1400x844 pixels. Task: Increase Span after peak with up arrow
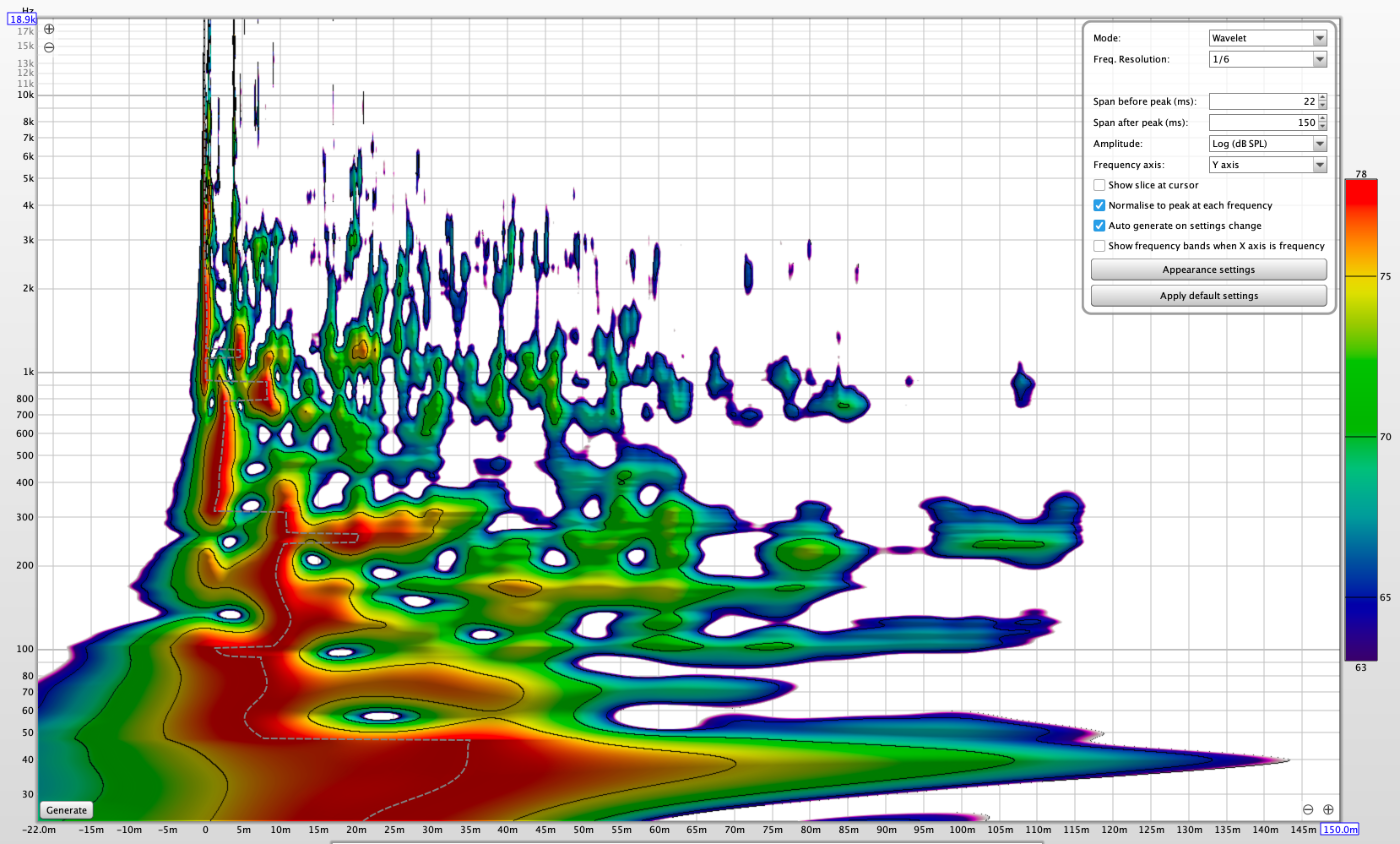click(1322, 118)
